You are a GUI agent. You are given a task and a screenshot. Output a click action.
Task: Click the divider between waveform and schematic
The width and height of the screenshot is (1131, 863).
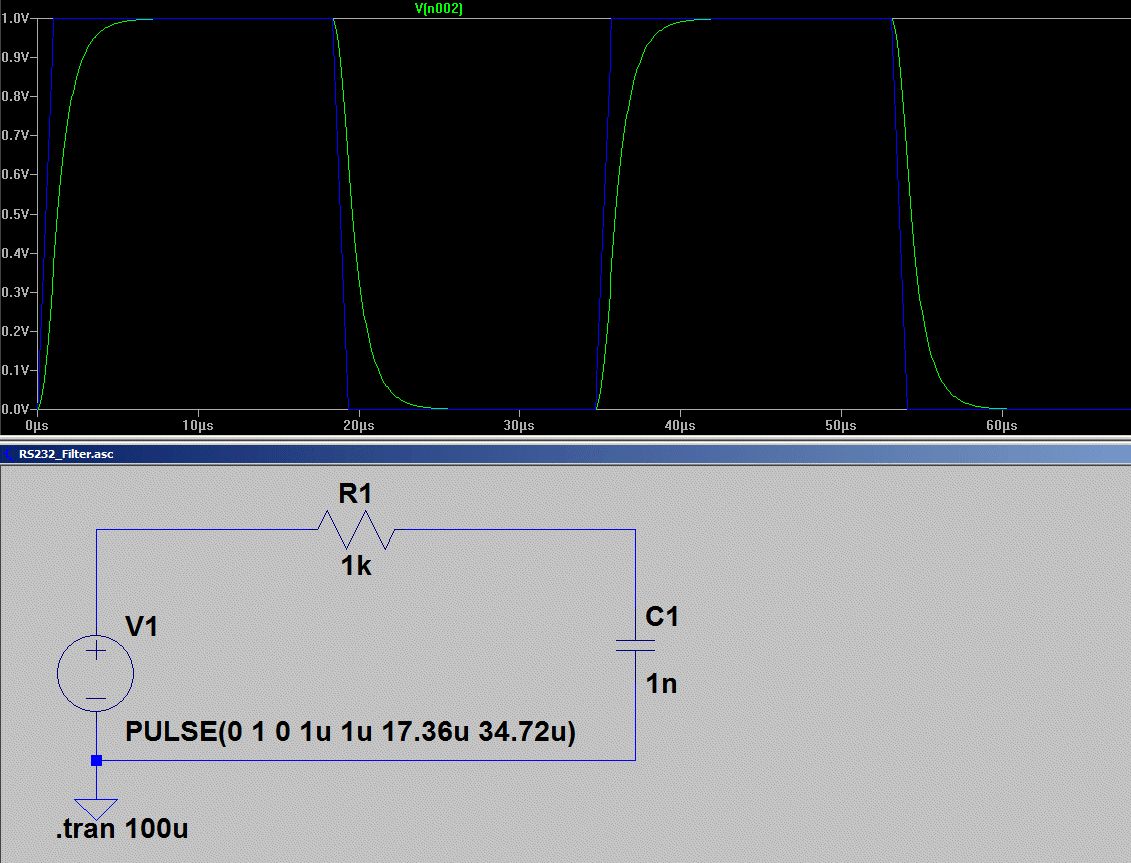pos(565,439)
